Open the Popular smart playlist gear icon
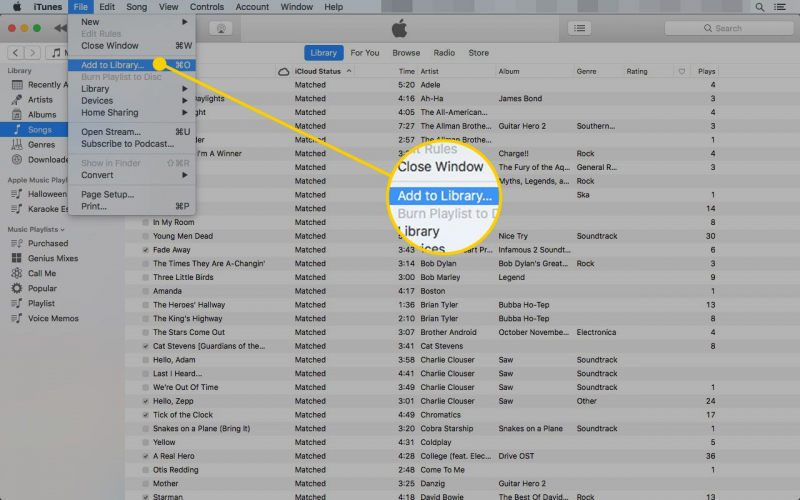Screen dimensions: 800x500 17,288
